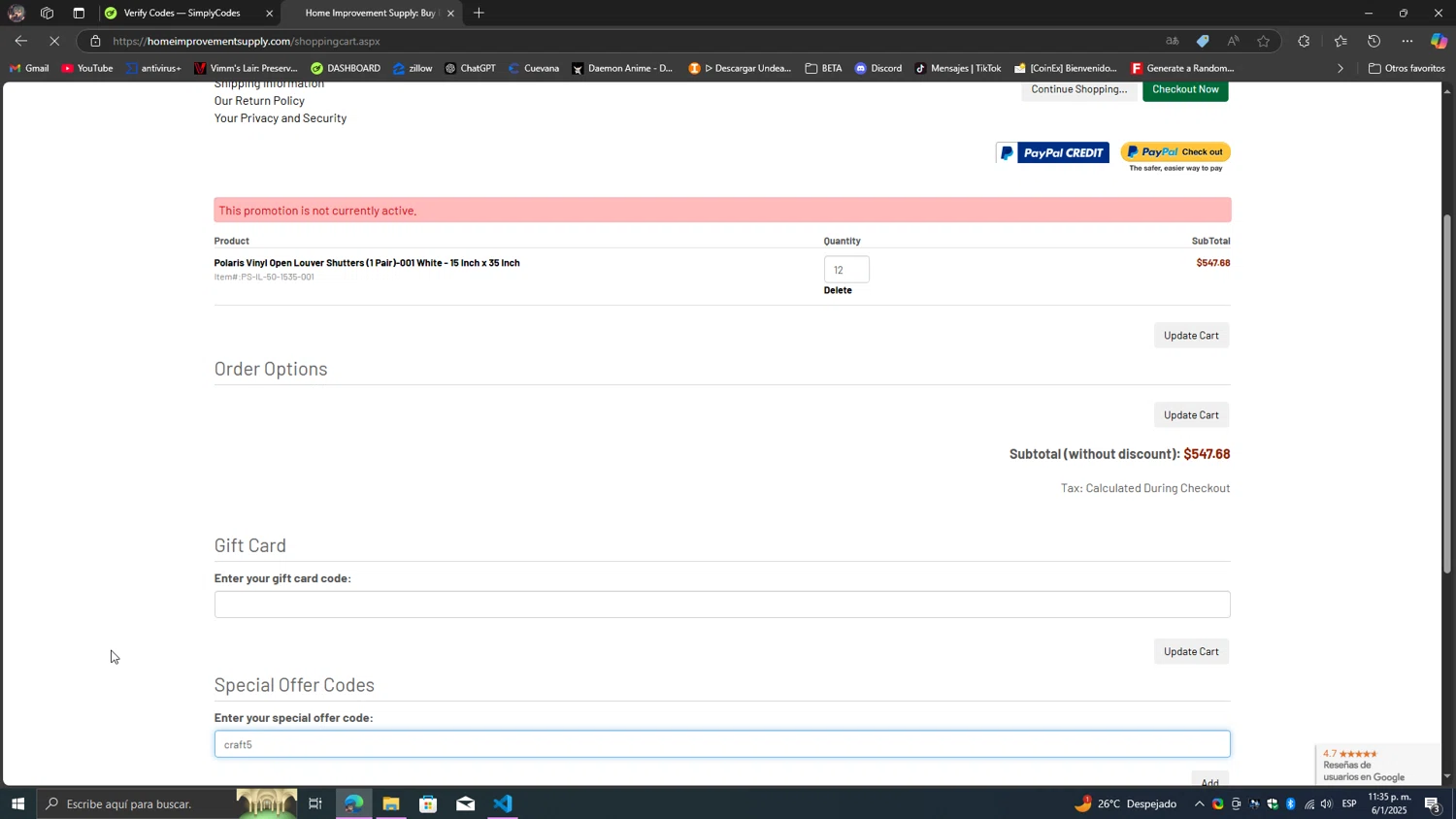Image resolution: width=1456 pixels, height=819 pixels.
Task: Open File Explorer from taskbar
Action: point(390,803)
